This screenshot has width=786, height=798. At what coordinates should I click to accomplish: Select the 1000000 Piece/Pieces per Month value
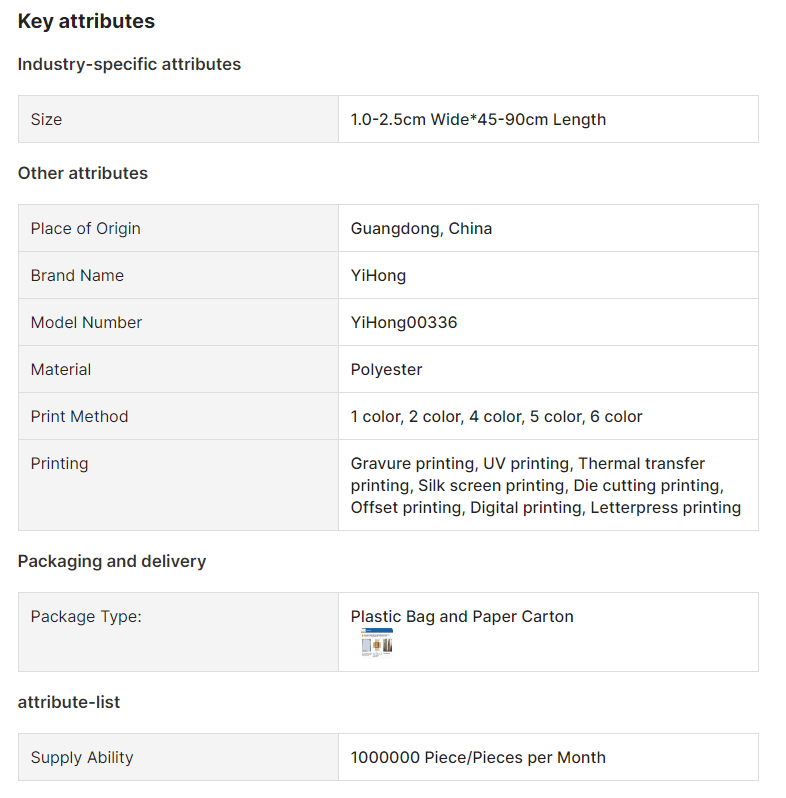(478, 757)
